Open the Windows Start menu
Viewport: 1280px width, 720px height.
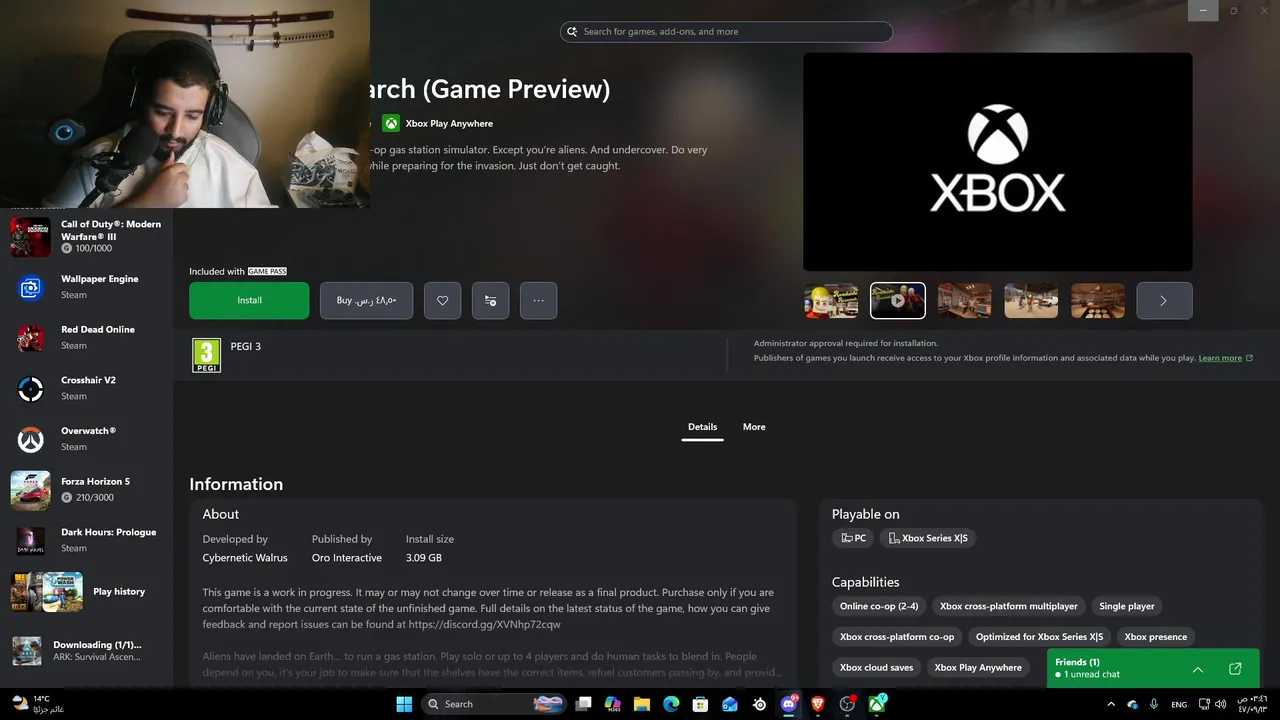[404, 704]
